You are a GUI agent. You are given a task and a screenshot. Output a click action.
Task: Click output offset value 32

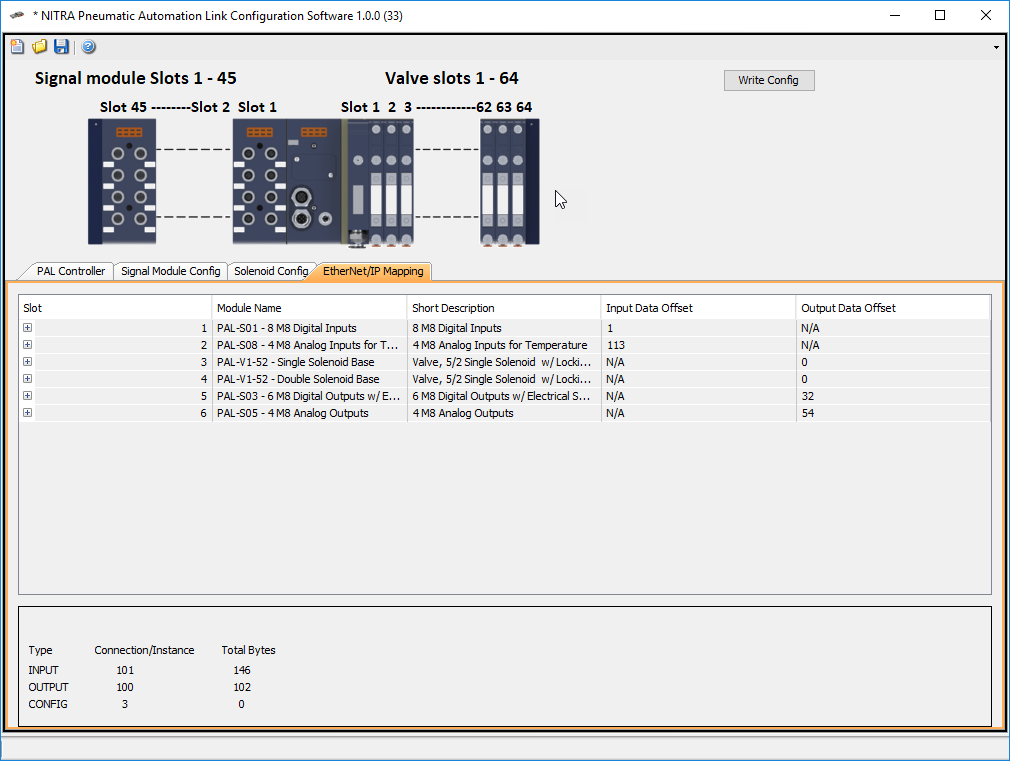pos(808,396)
